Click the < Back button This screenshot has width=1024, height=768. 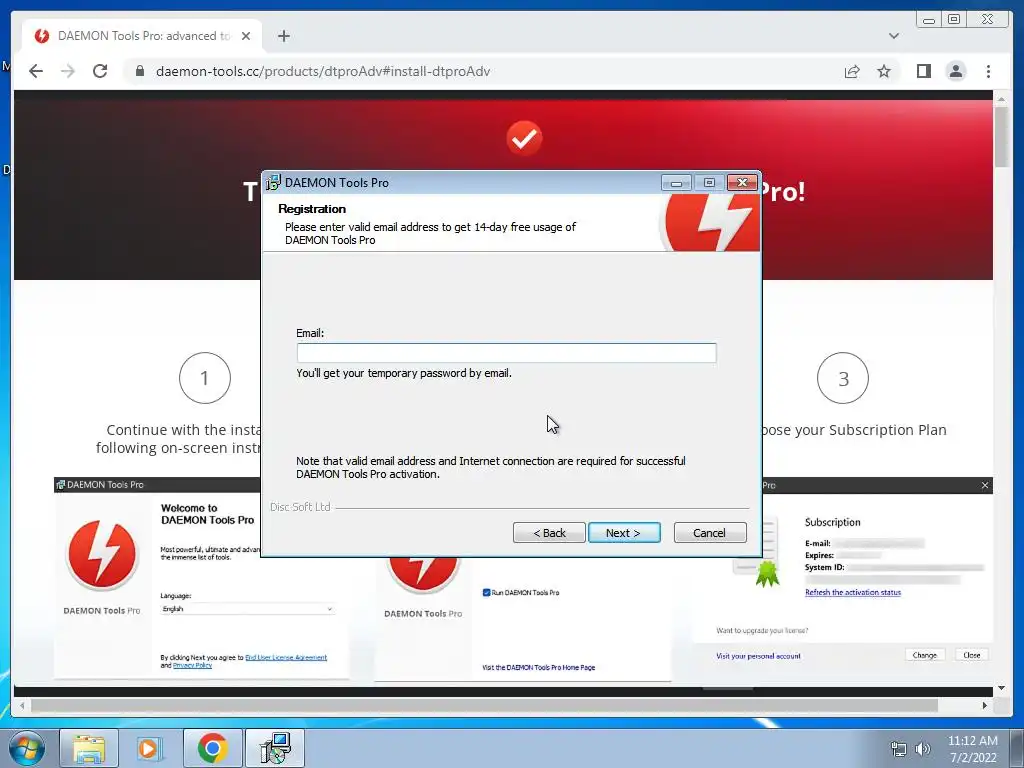549,533
